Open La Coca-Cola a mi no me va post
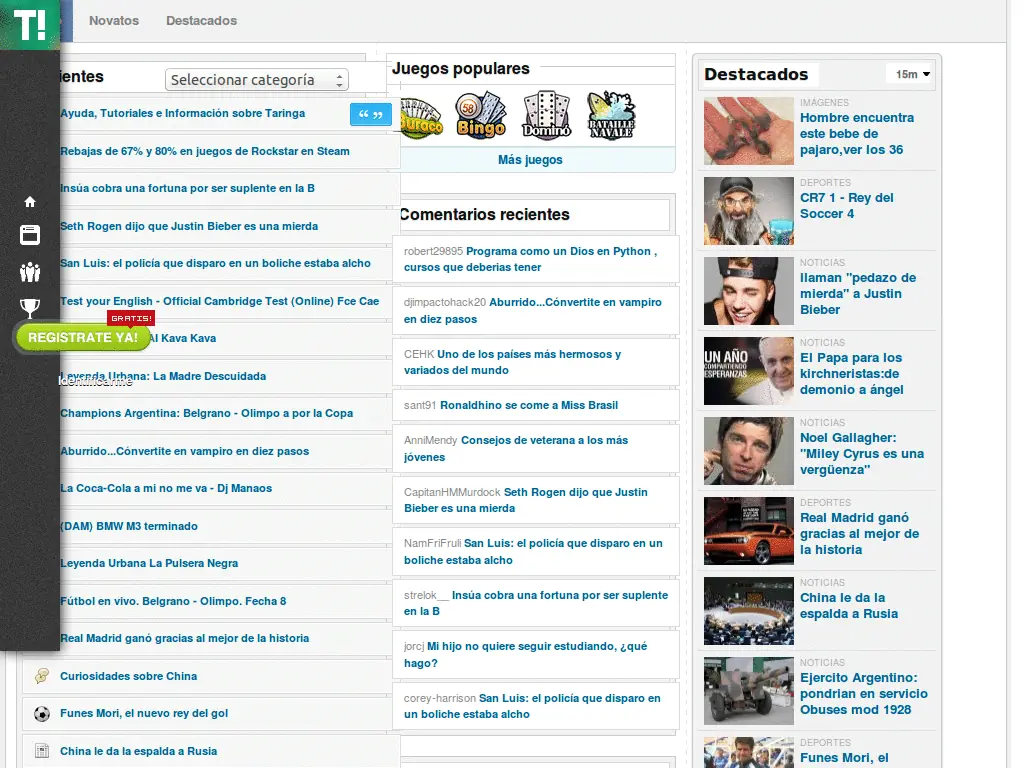Viewport: 1024px width, 768px height. [x=166, y=488]
